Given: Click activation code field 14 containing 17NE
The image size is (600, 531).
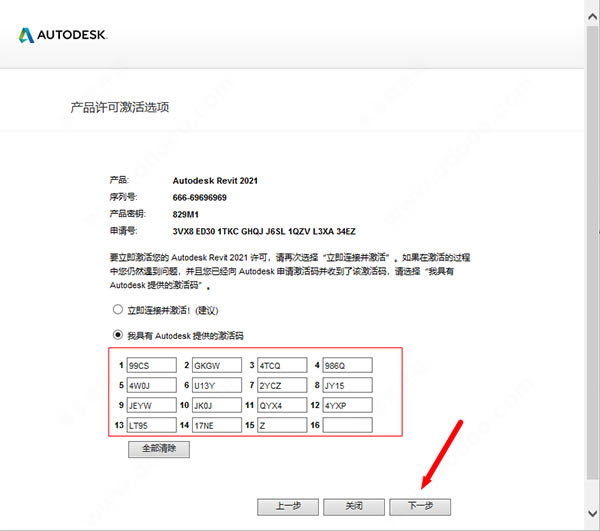Looking at the screenshot, I should [217, 425].
